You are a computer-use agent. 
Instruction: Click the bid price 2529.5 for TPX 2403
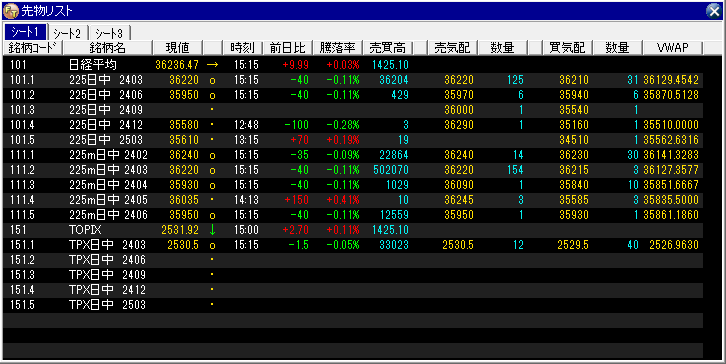pyautogui.click(x=573, y=245)
